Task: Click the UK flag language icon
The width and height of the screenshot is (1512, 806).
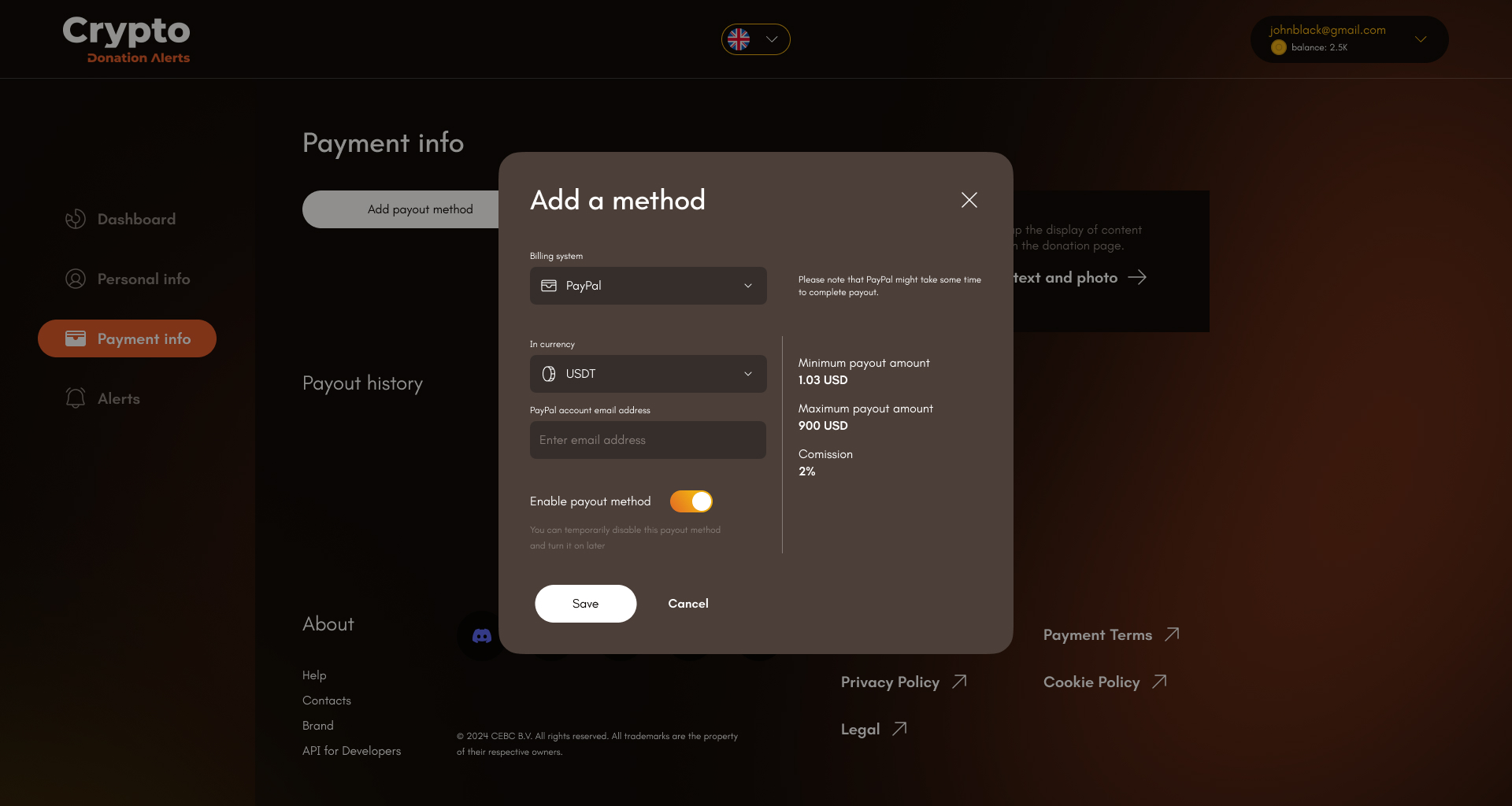Action: (739, 39)
